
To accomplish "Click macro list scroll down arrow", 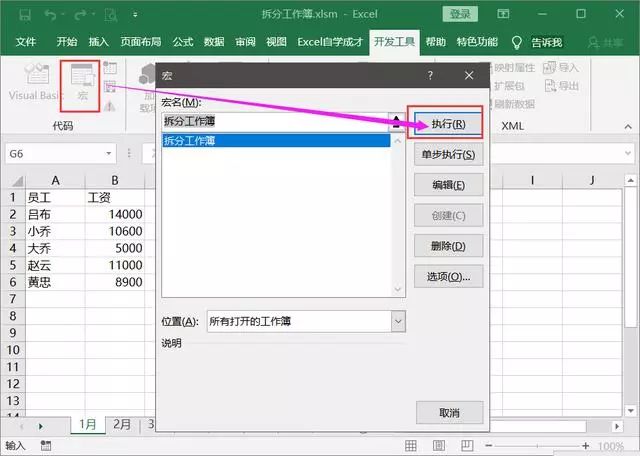I will [x=398, y=289].
